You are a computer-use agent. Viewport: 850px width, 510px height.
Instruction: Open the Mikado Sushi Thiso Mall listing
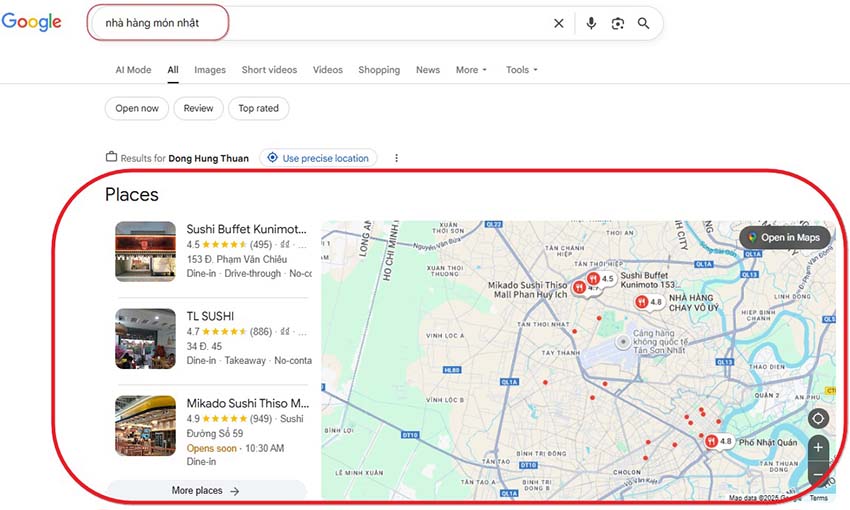248,403
